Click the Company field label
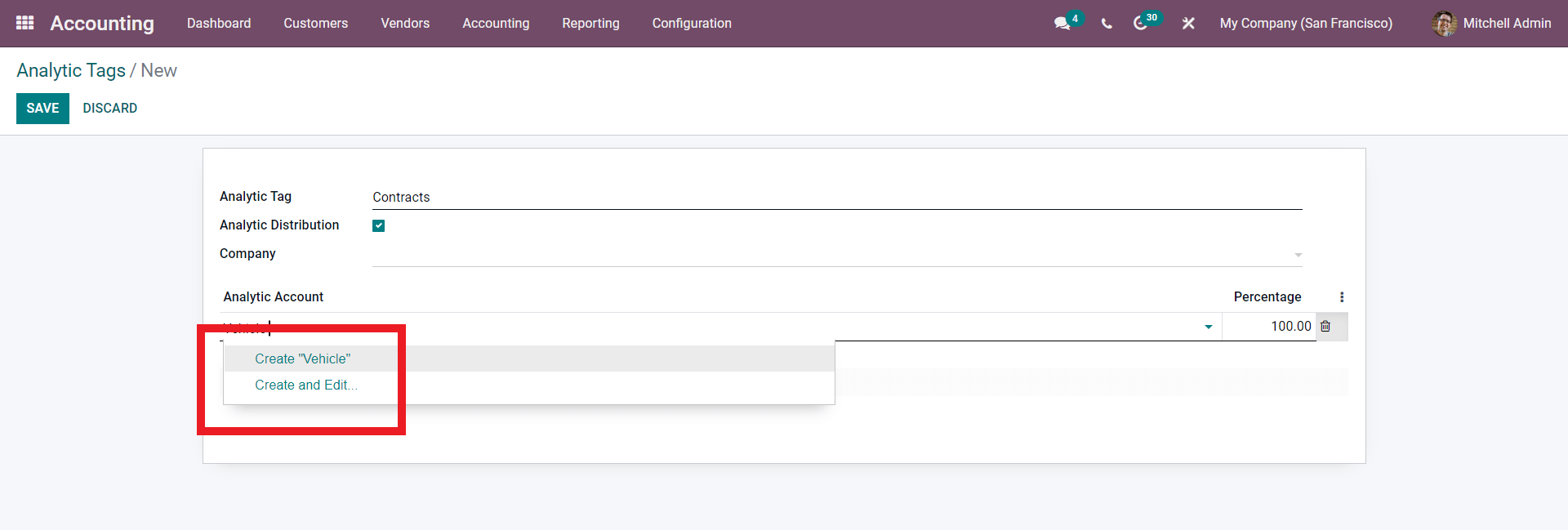The height and width of the screenshot is (530, 1568). tap(247, 254)
